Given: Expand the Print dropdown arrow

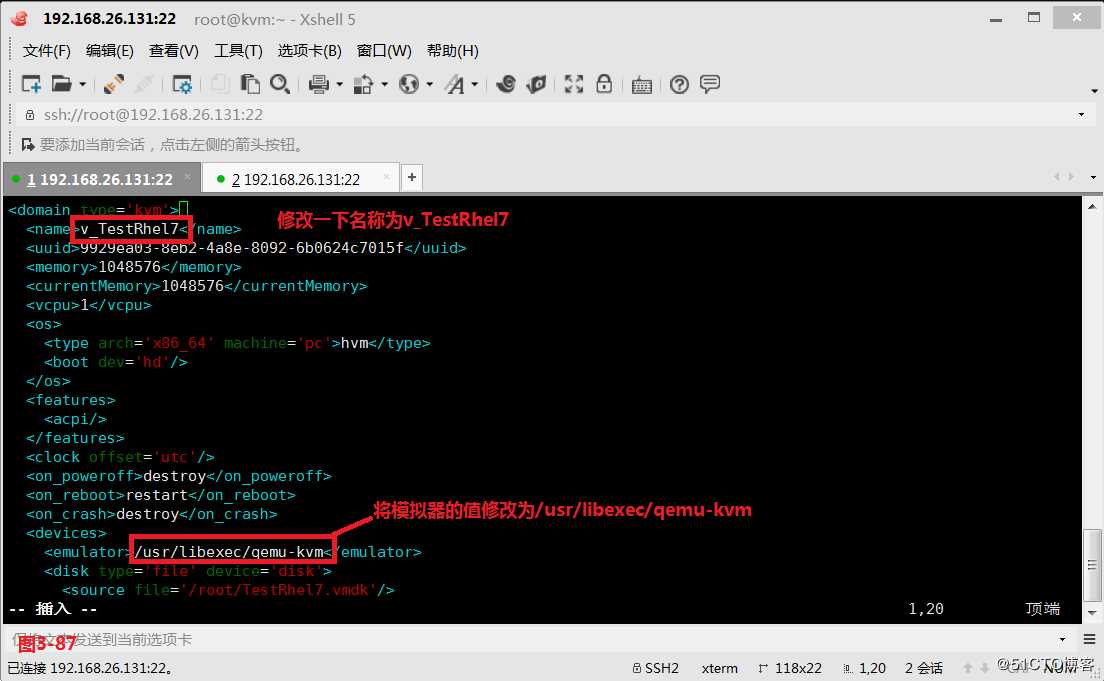Looking at the screenshot, I should [x=339, y=85].
